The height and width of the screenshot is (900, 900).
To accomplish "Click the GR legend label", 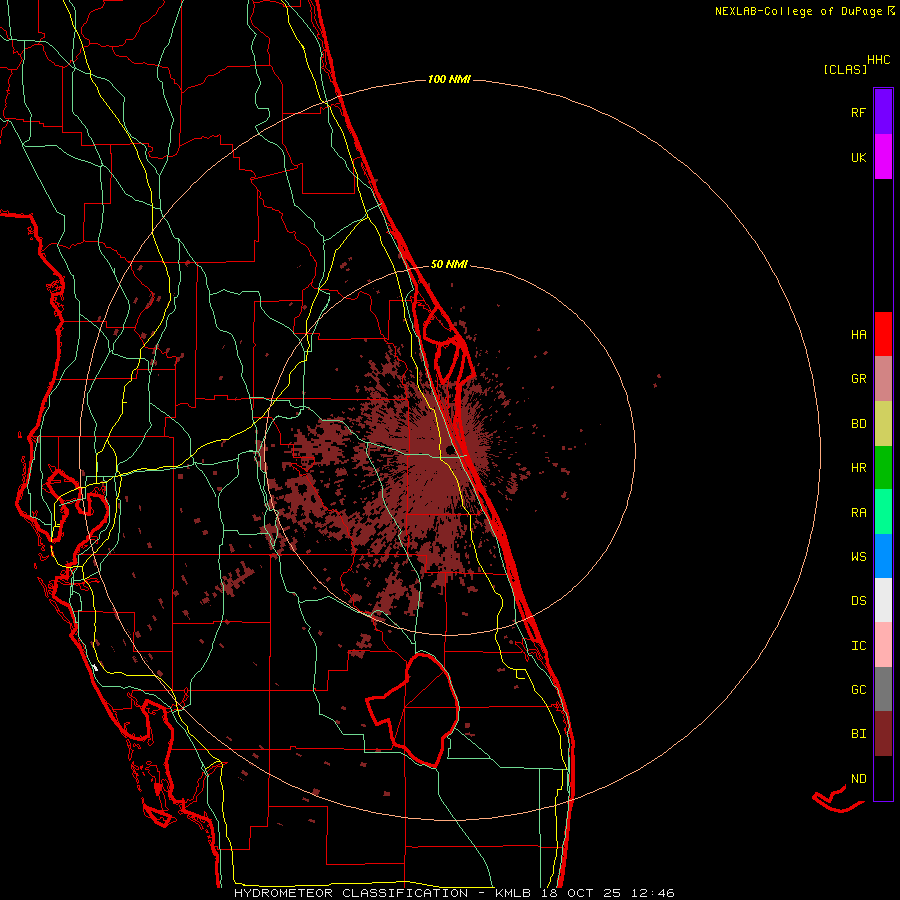I will [x=858, y=379].
